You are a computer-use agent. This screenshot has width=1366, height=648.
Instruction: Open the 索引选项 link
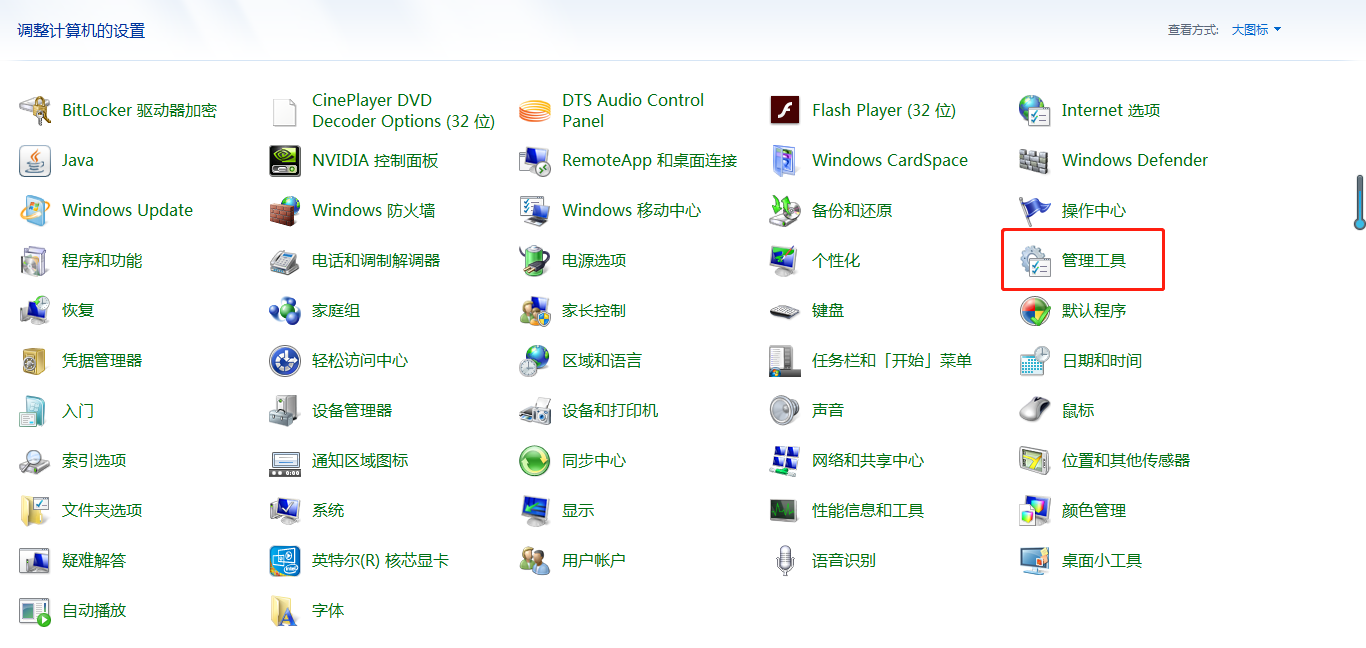(94, 460)
